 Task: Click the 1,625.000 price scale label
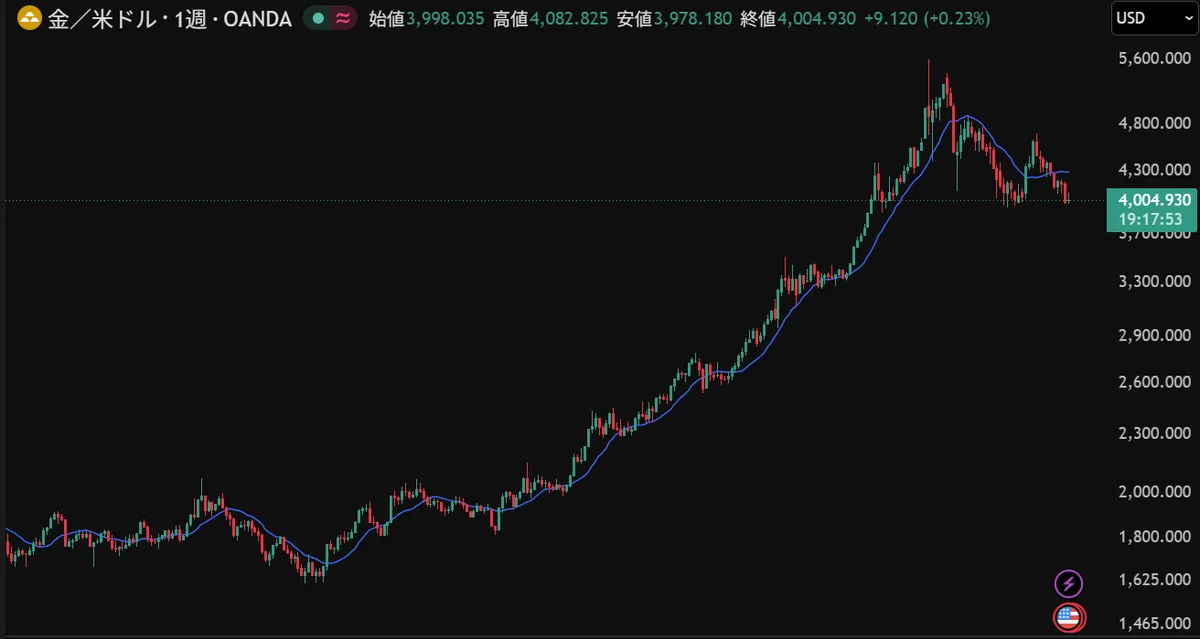tap(1153, 579)
